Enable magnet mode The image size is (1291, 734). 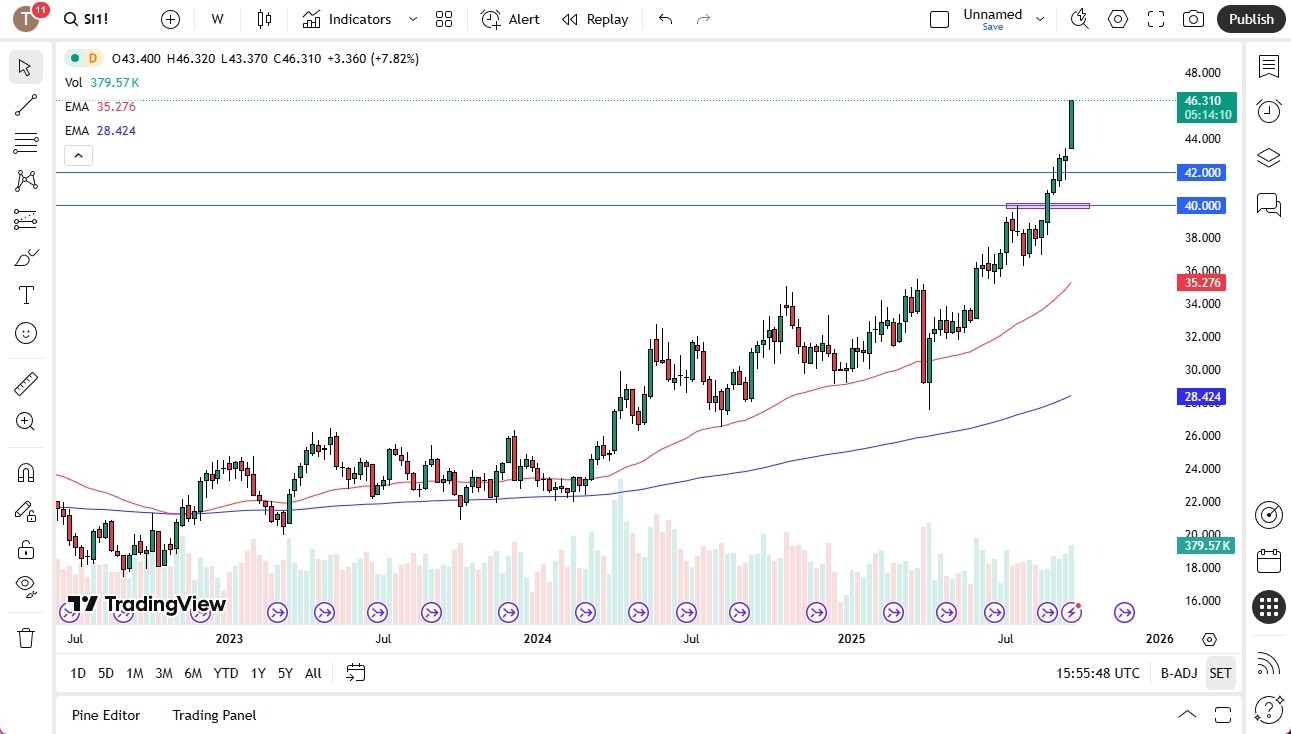(25, 472)
